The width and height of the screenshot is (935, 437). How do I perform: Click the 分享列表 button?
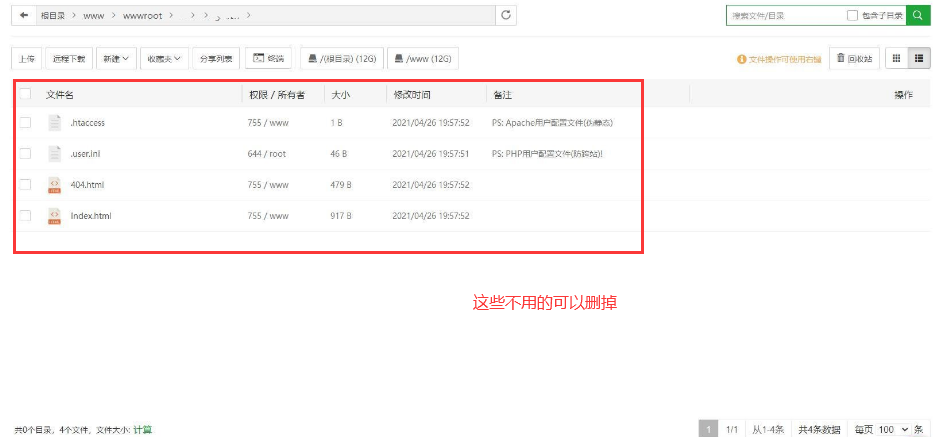click(216, 58)
